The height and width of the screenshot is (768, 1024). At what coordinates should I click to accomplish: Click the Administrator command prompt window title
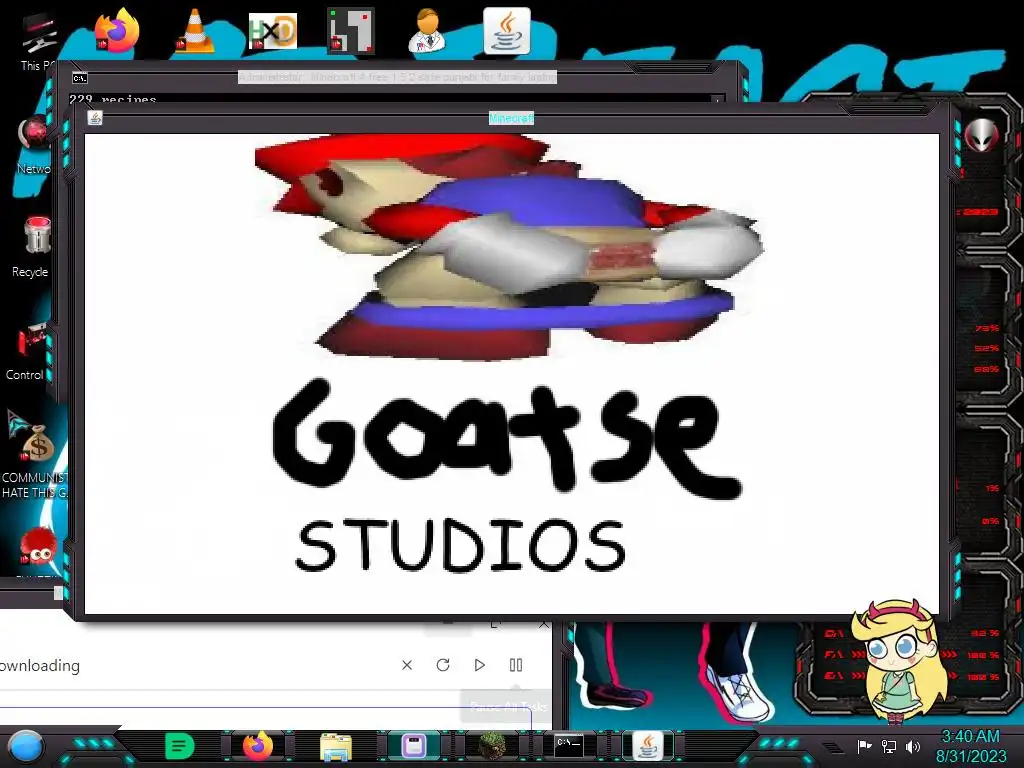click(x=397, y=77)
